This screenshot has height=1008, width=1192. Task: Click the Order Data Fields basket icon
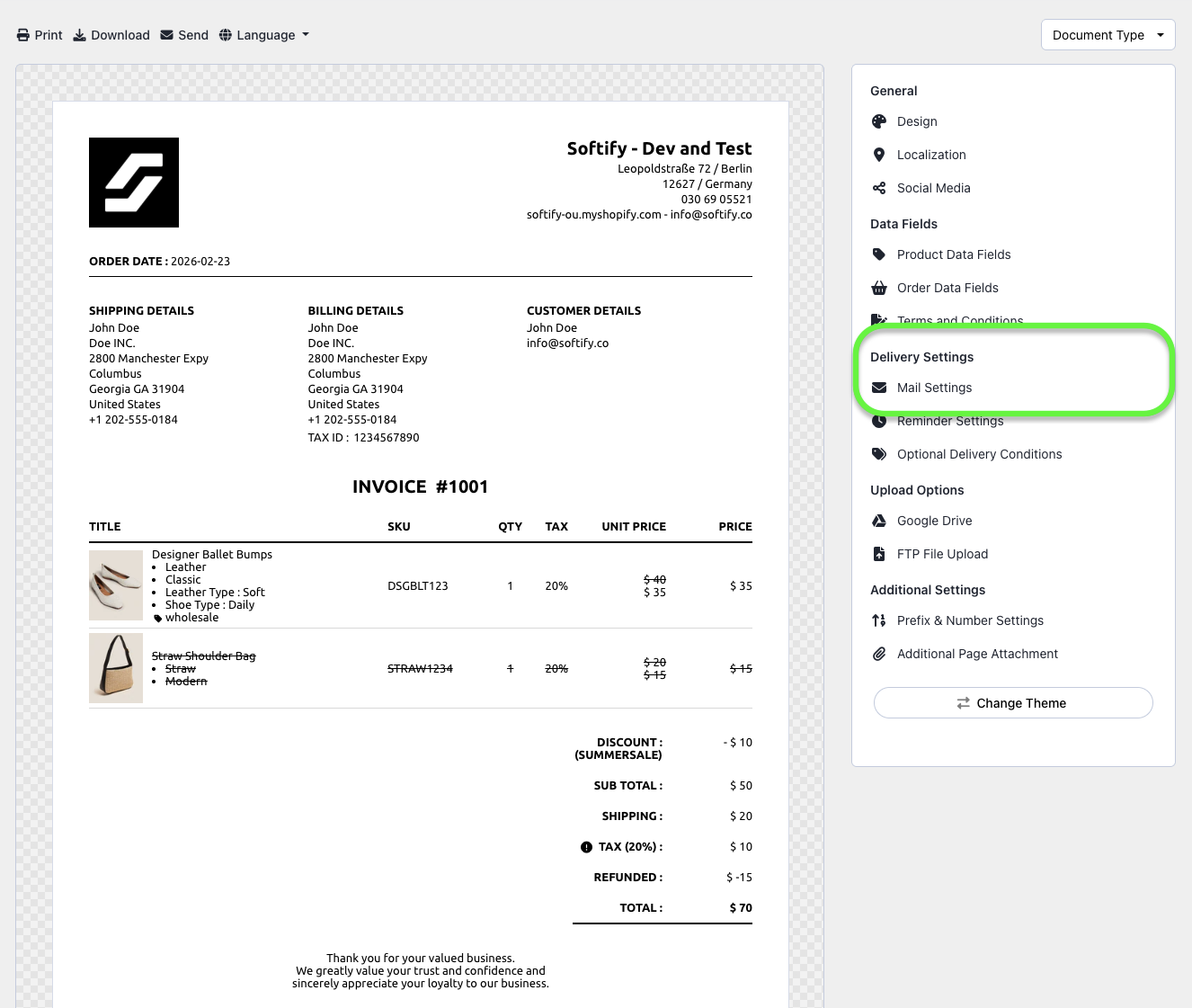click(x=879, y=288)
